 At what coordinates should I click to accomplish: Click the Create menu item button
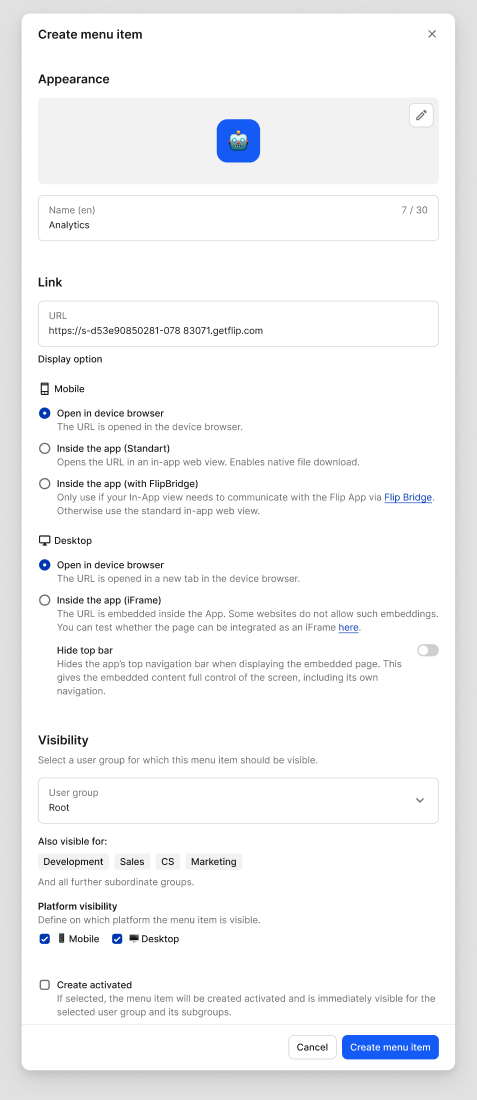click(x=390, y=1047)
